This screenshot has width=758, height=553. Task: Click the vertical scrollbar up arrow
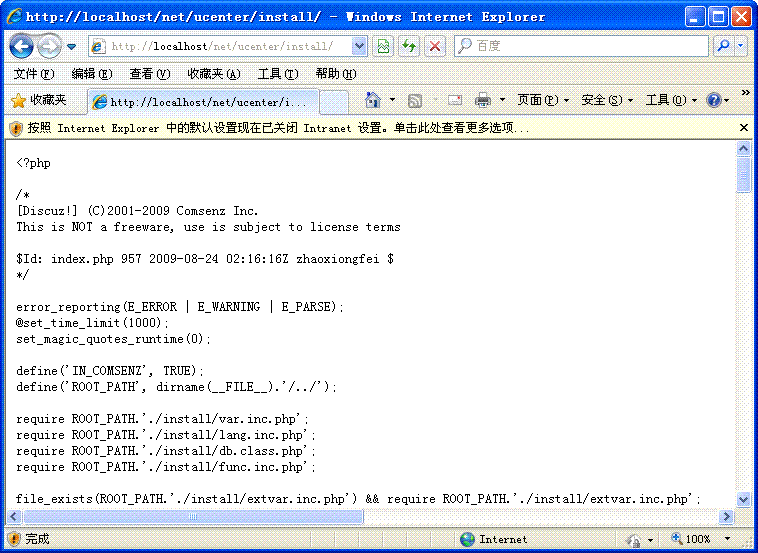click(x=743, y=148)
